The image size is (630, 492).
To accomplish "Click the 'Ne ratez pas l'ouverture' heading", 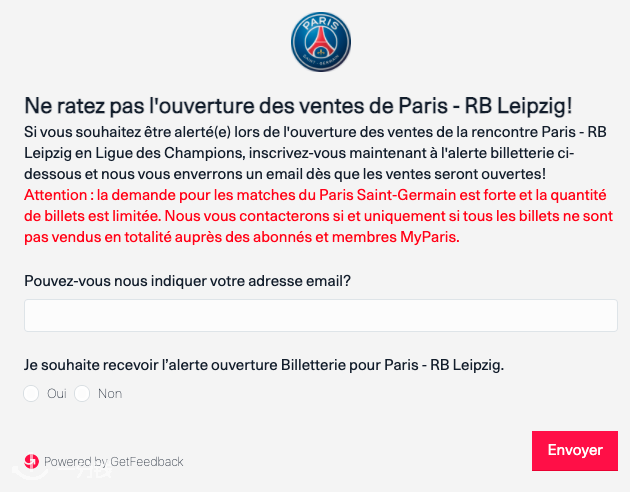I will click(x=298, y=106).
